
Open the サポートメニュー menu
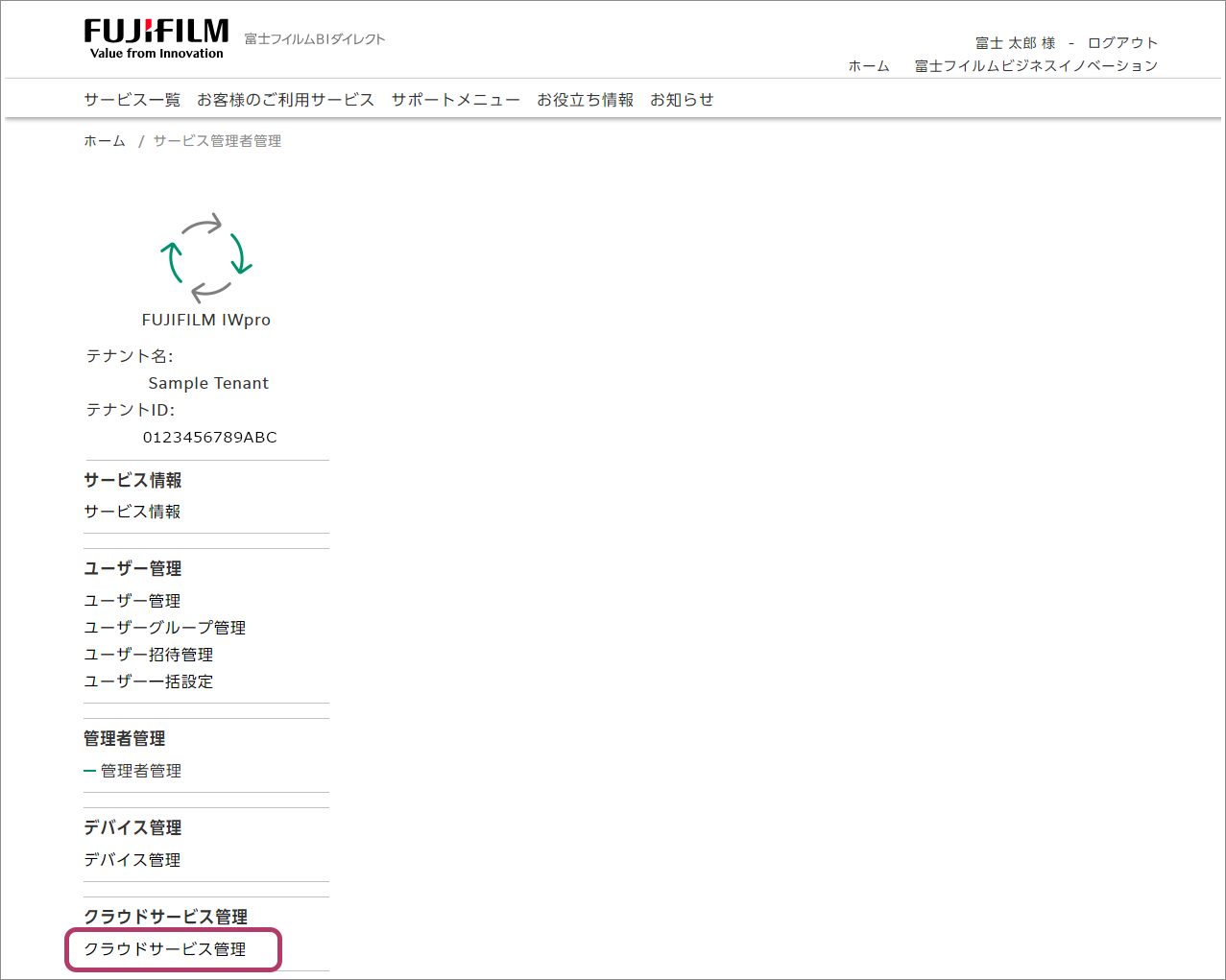coord(455,100)
